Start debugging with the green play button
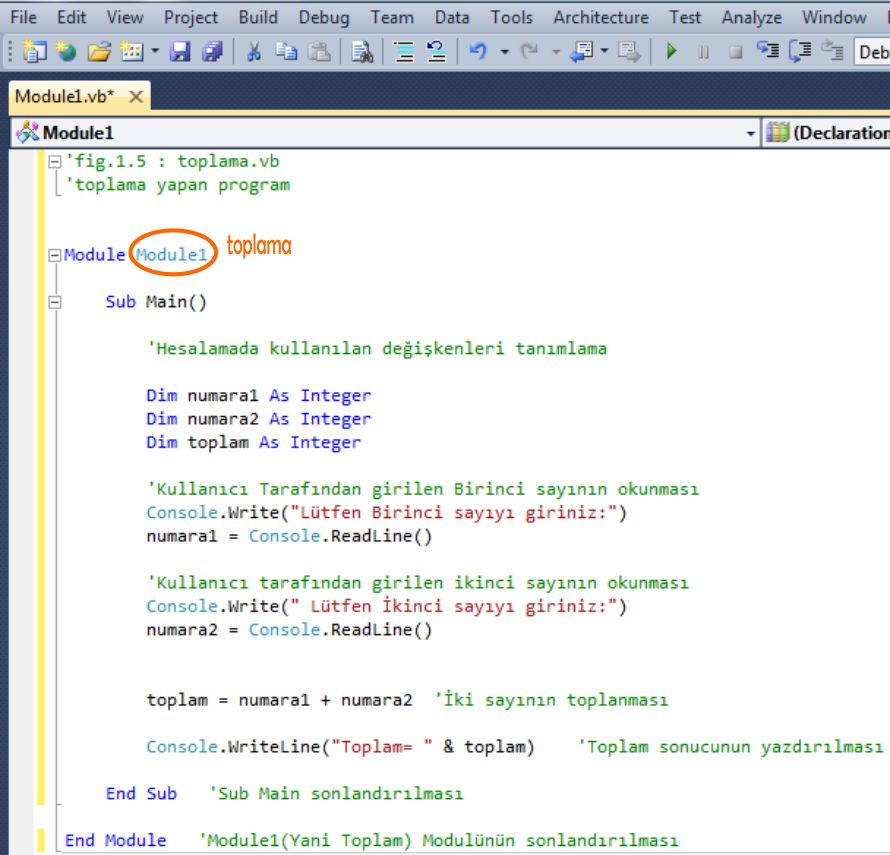 (671, 52)
